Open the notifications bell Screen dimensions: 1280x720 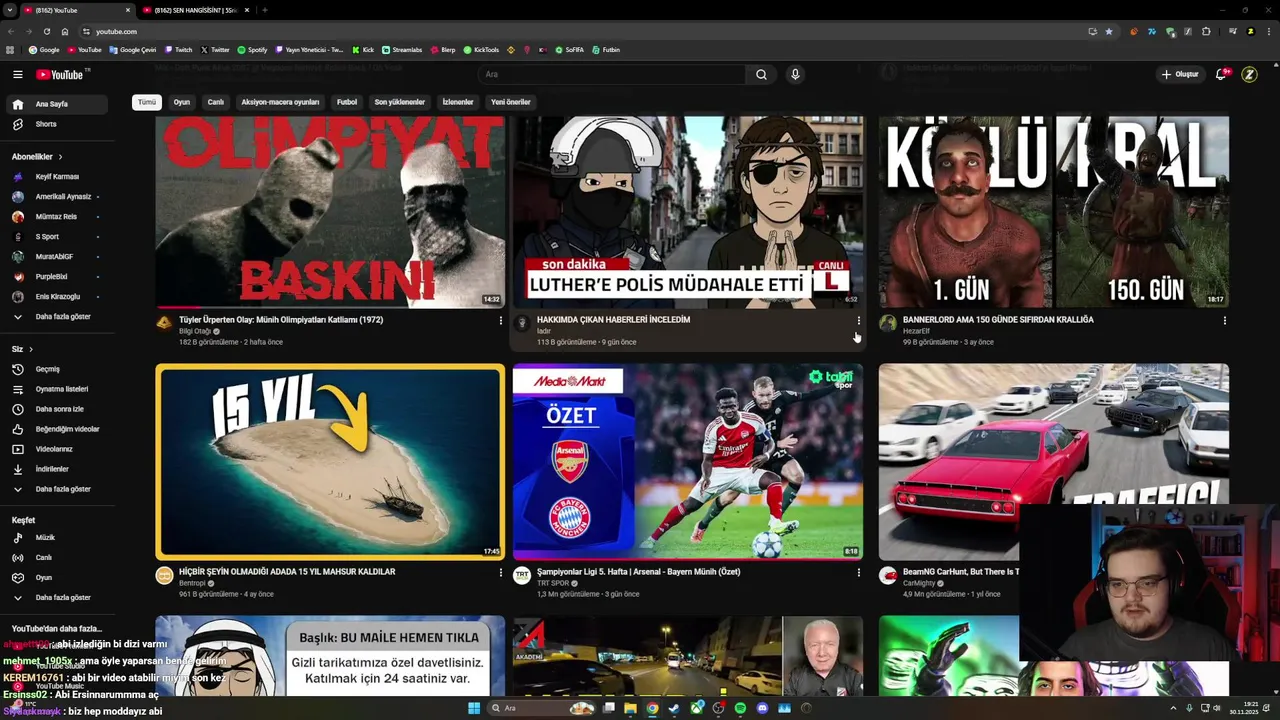[x=1221, y=74]
